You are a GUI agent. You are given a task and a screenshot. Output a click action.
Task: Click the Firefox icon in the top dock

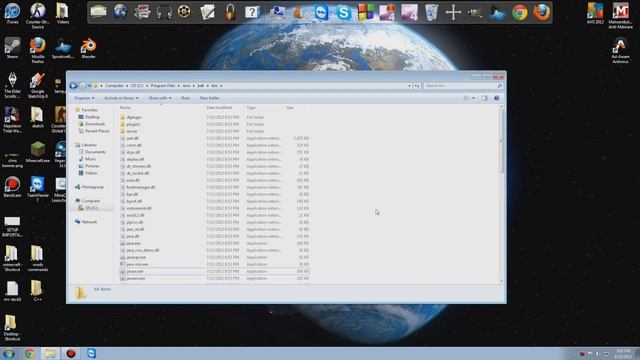point(542,12)
